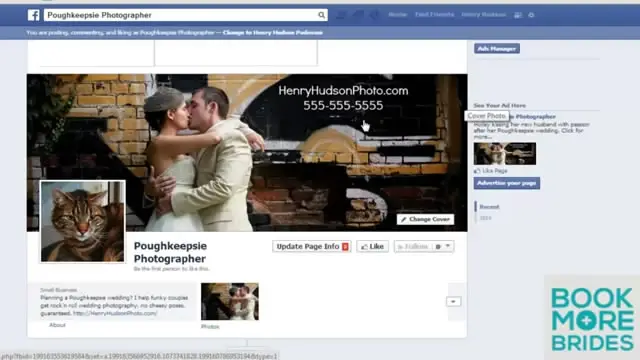Click the thumbs-up Like Page icon in sidebar ad
The width and height of the screenshot is (640, 360).
477,171
